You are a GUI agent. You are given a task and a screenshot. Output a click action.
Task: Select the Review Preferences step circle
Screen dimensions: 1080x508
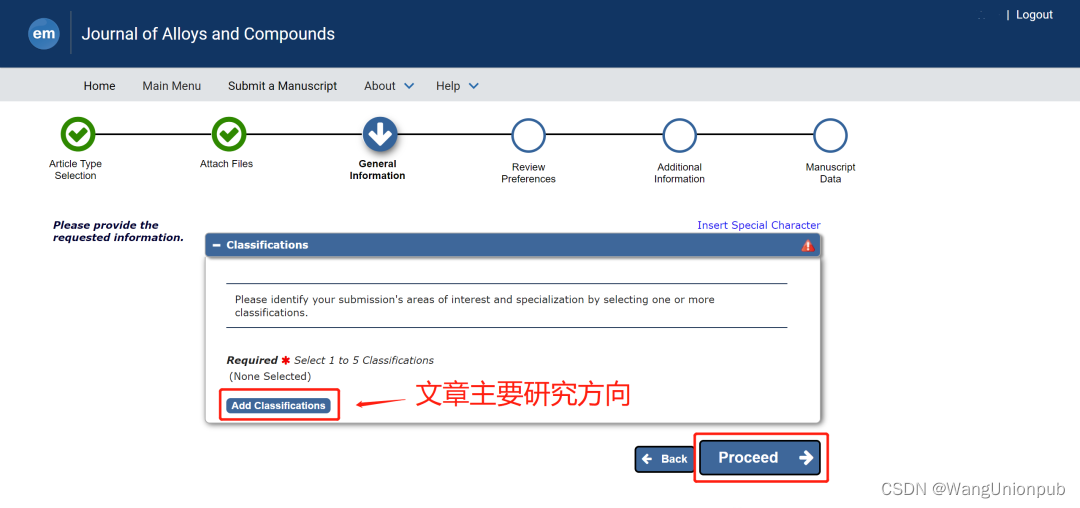[528, 136]
